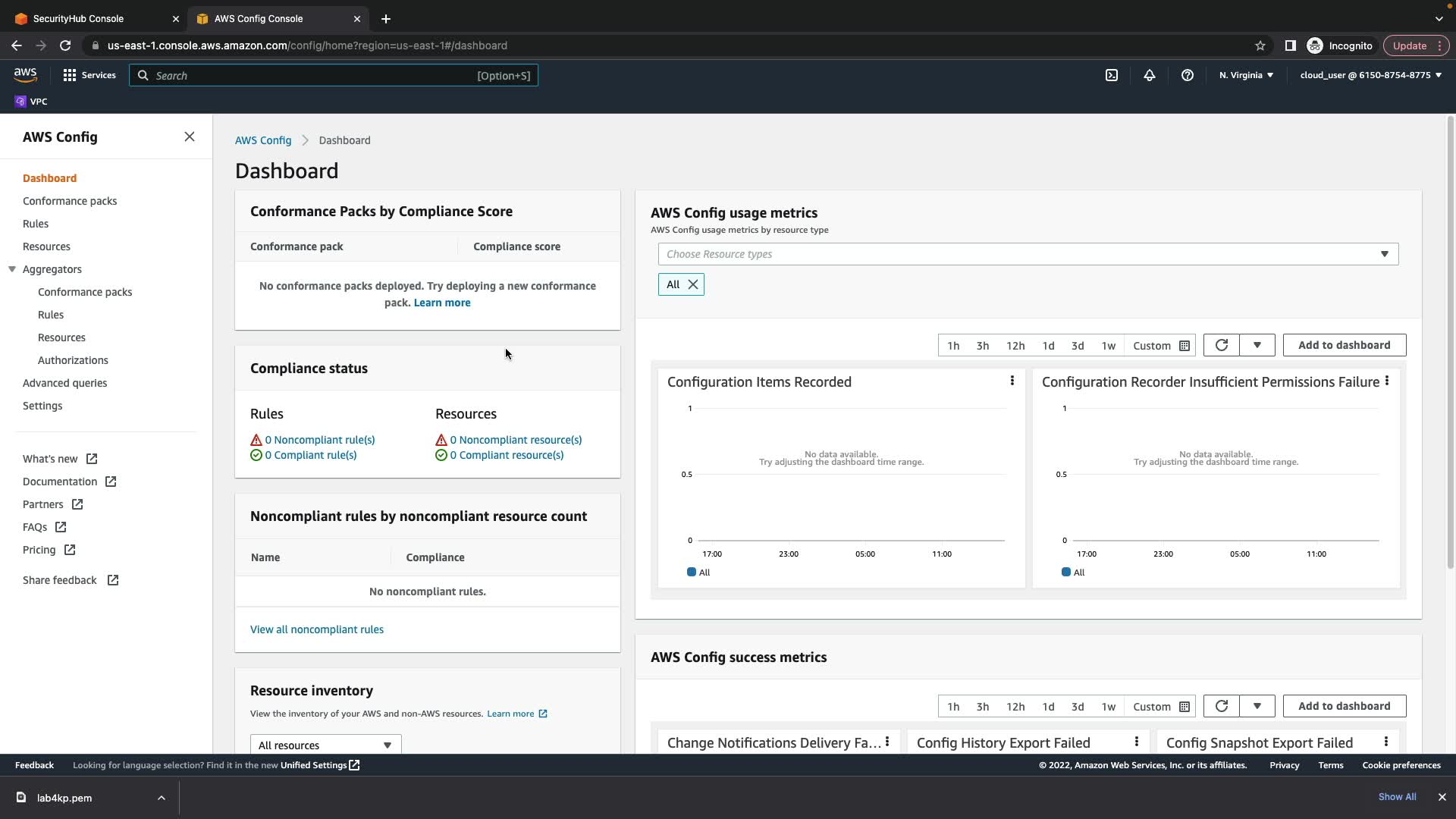Viewport: 1456px width, 819px height.
Task: Open the N. Virginia region selector
Action: pos(1246,75)
